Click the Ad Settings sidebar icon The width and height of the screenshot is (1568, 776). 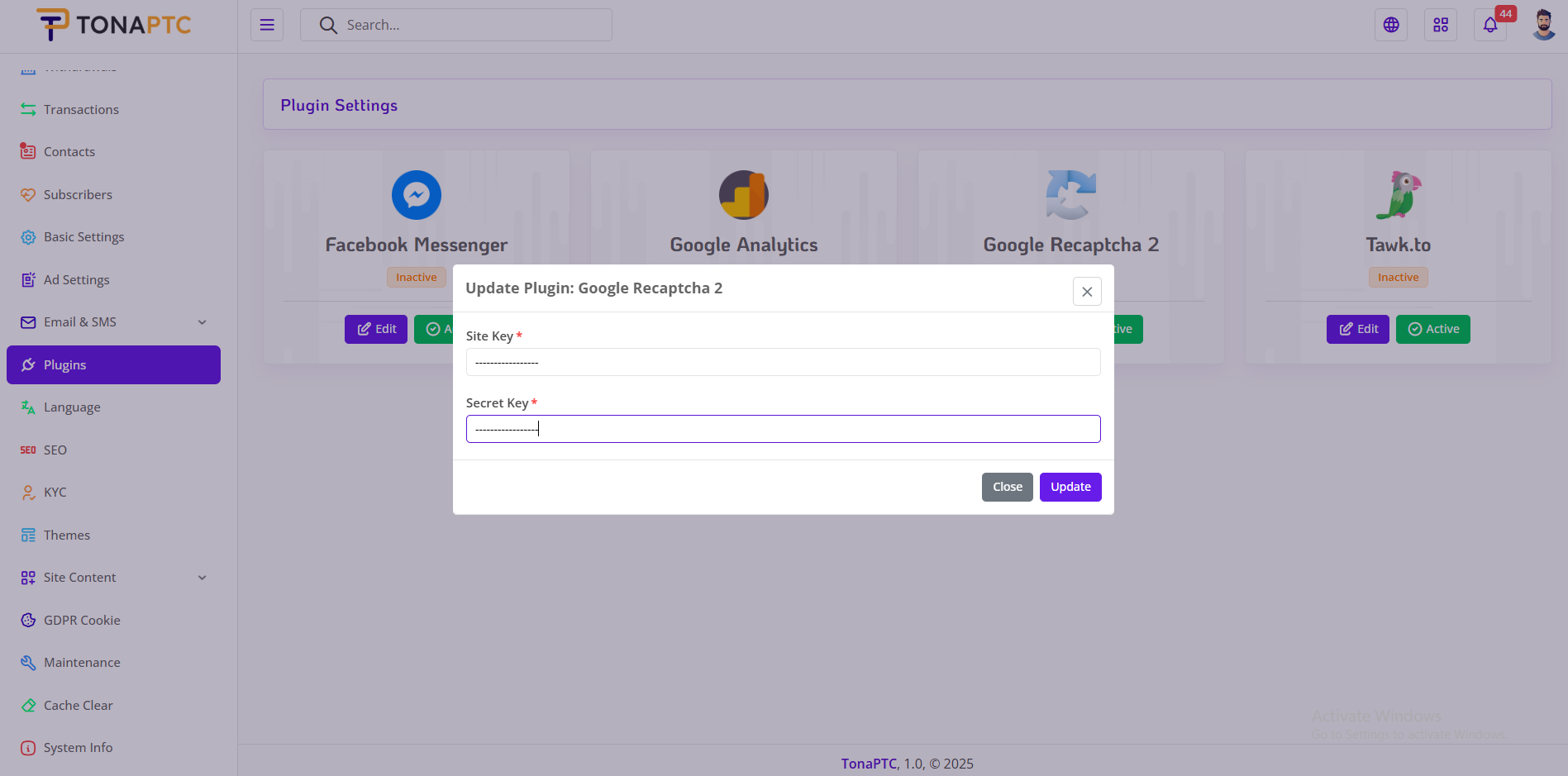click(x=28, y=279)
